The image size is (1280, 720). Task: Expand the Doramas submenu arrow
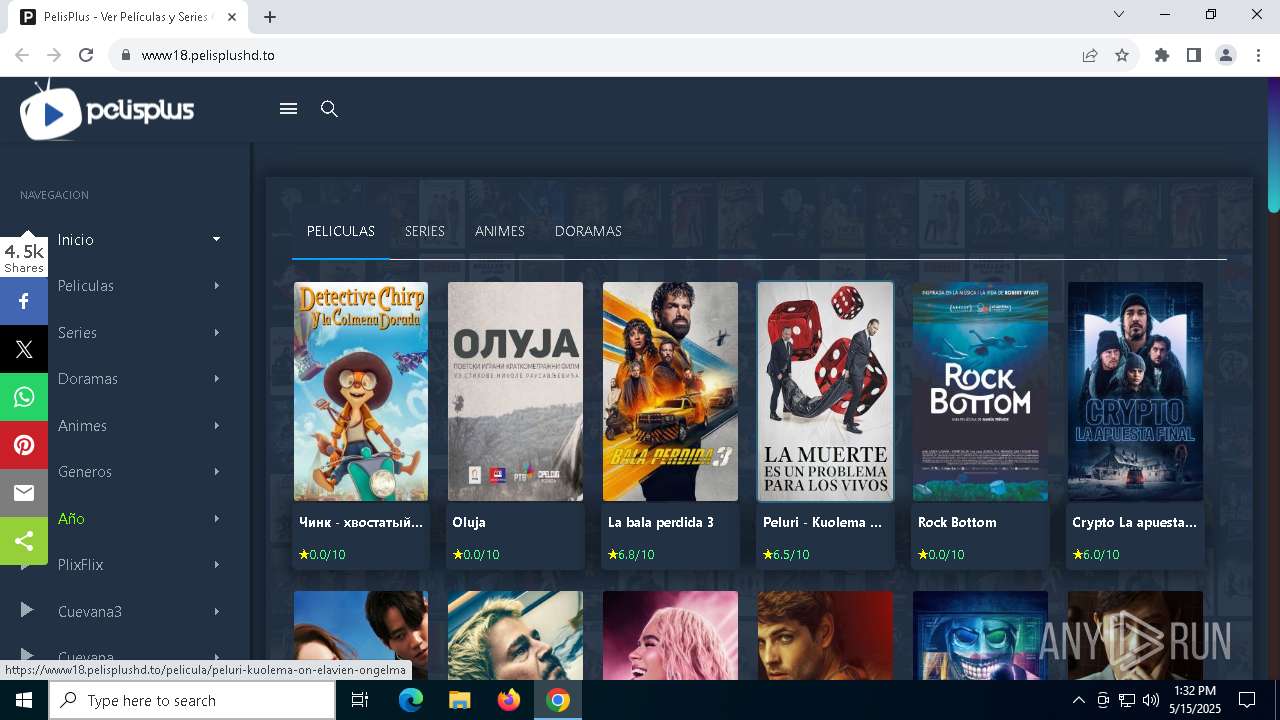[216, 379]
